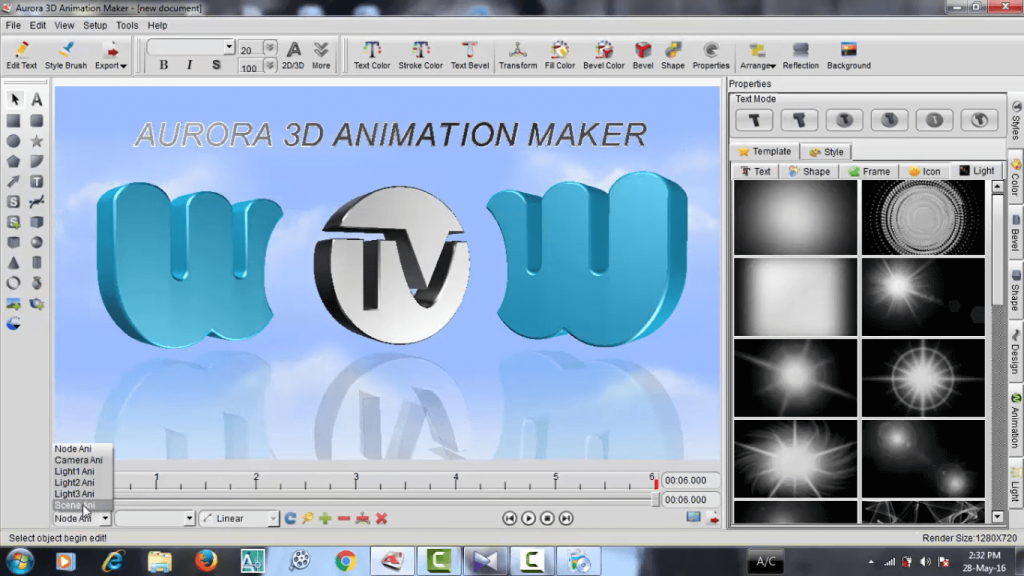The height and width of the screenshot is (576, 1024).
Task: Click the timeline position slider handle
Action: click(x=655, y=499)
